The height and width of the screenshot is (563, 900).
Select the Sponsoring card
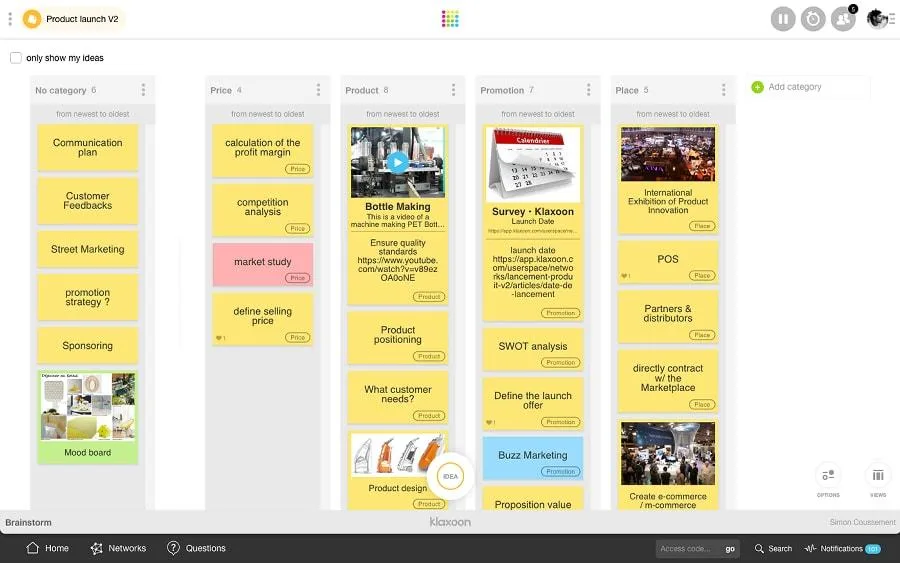click(x=88, y=345)
